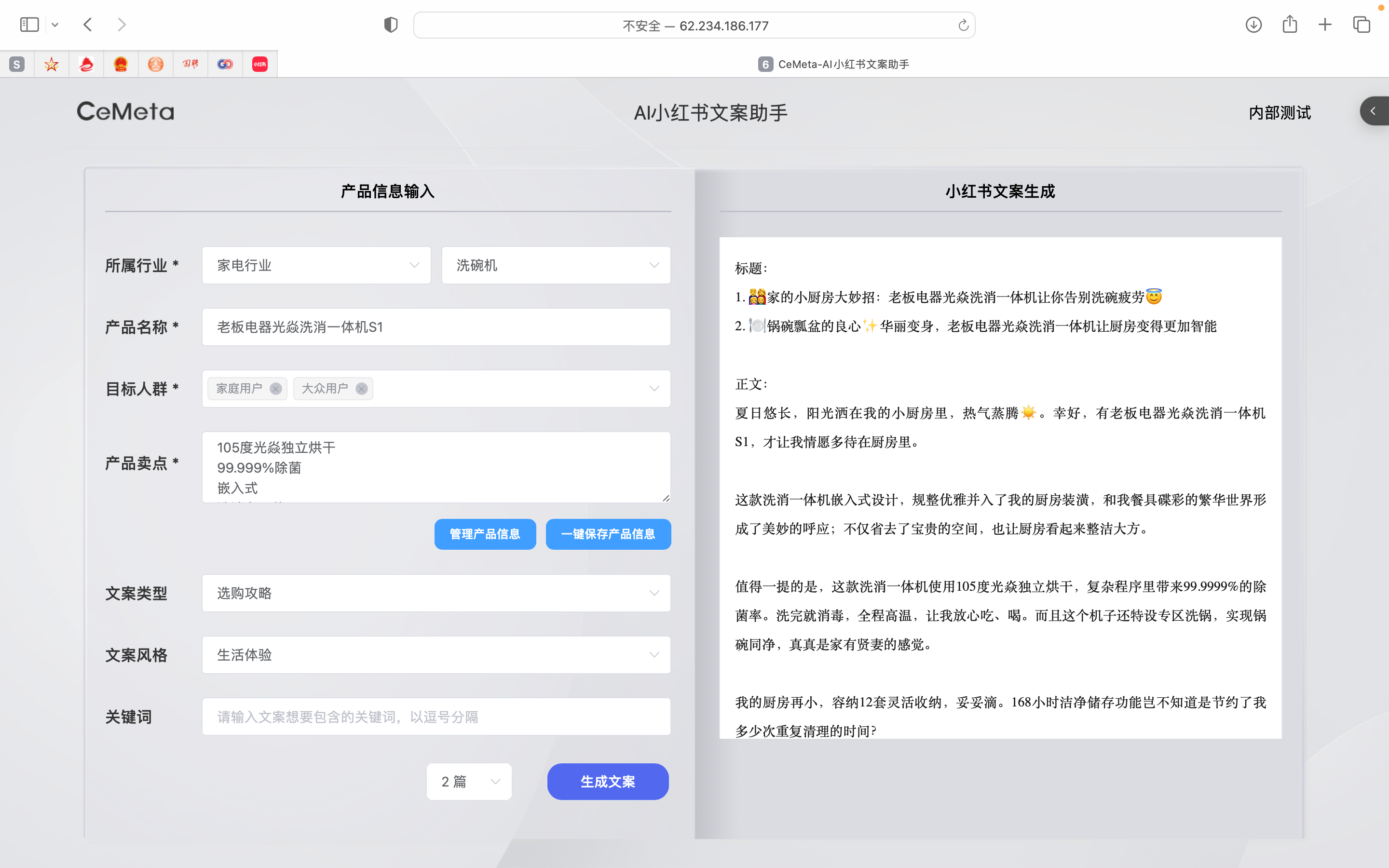Reload the page with refresh icon
This screenshot has height=868, width=1389.
coord(963,25)
